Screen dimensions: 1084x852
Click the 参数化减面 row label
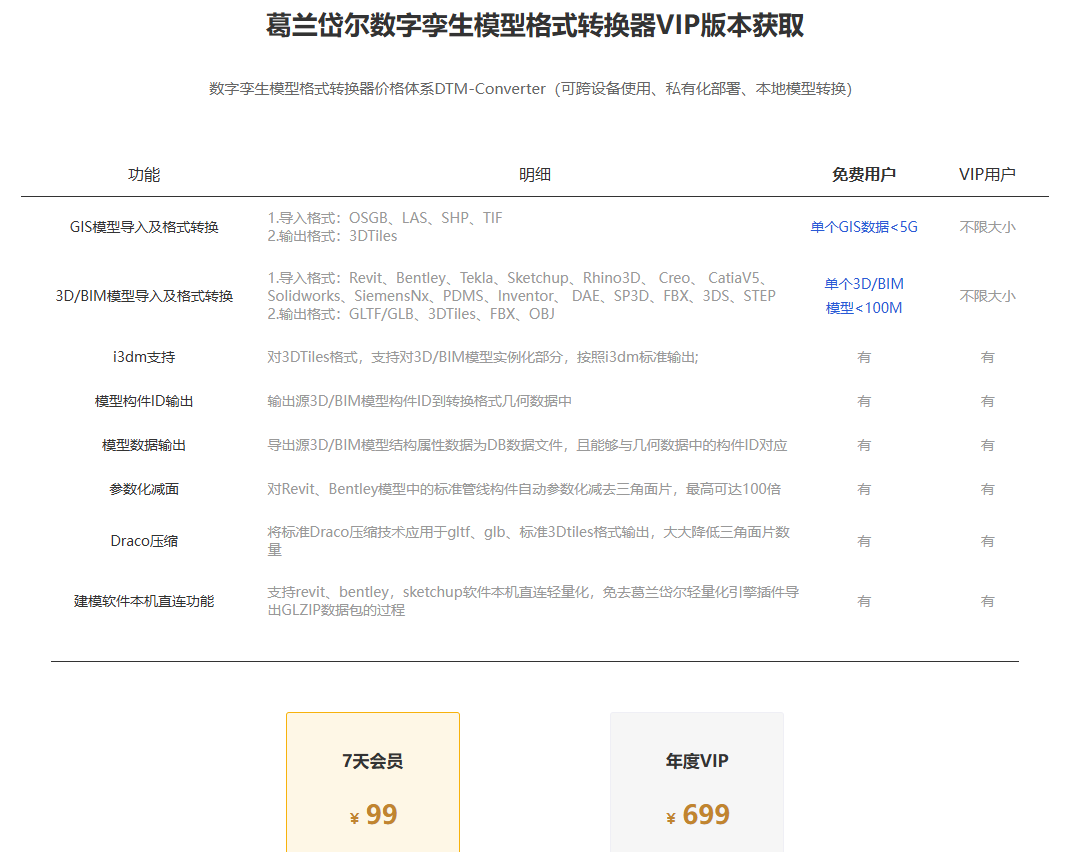144,489
